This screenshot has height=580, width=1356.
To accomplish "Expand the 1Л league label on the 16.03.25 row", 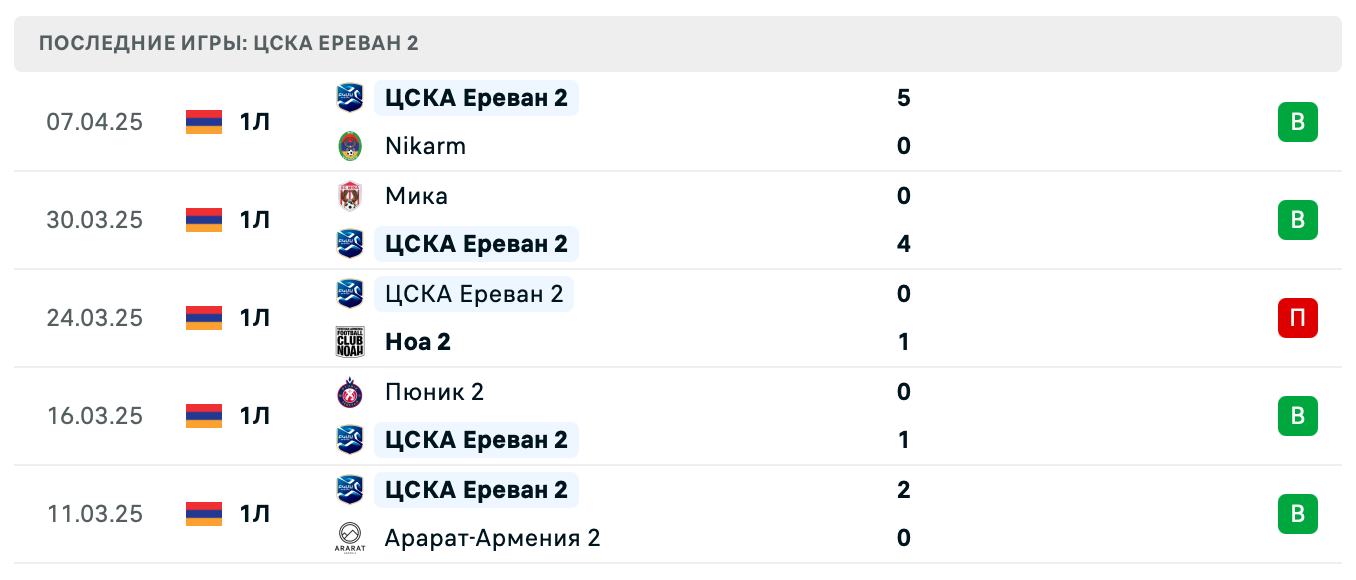I will [255, 416].
